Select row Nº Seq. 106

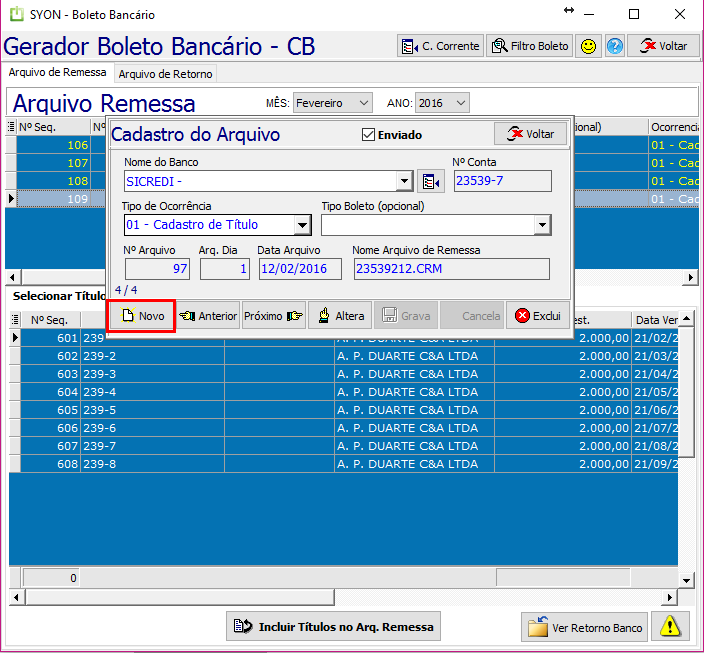(x=53, y=145)
